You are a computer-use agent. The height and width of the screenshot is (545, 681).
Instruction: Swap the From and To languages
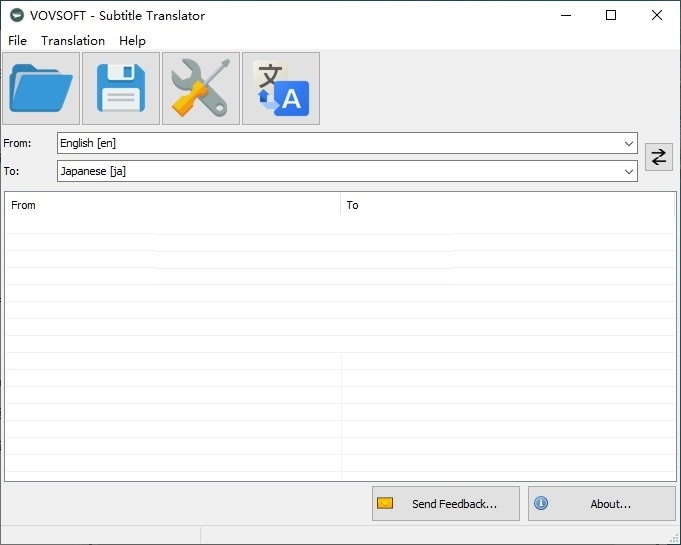pos(658,157)
